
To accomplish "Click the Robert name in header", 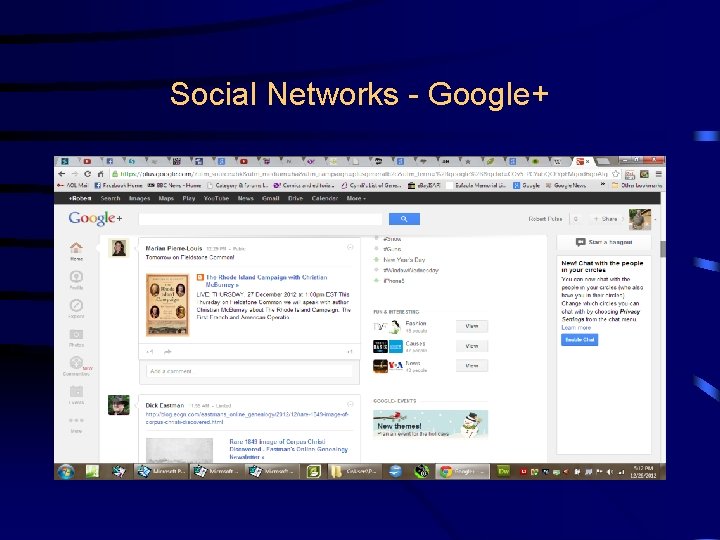I will coord(545,219).
